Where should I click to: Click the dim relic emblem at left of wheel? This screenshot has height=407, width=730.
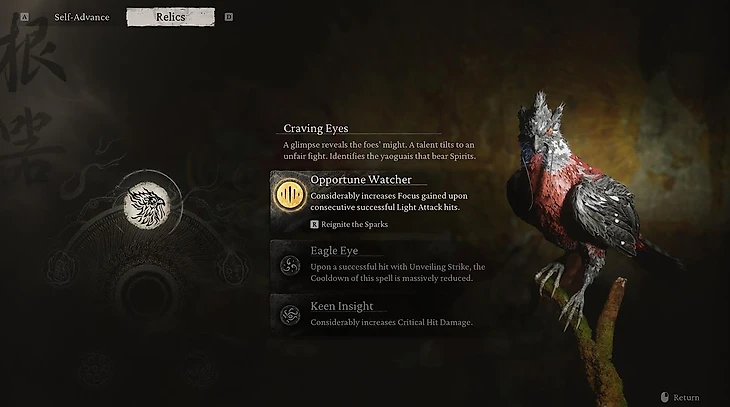coord(61,268)
